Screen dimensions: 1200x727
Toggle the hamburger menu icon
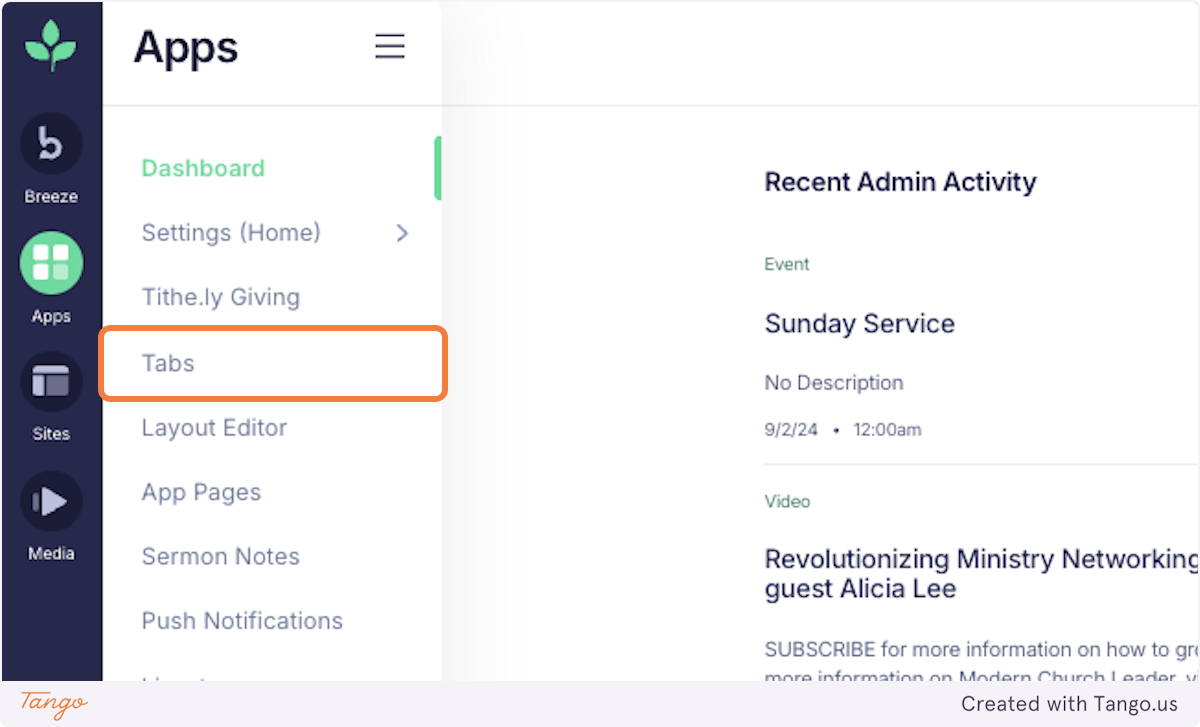[x=390, y=47]
